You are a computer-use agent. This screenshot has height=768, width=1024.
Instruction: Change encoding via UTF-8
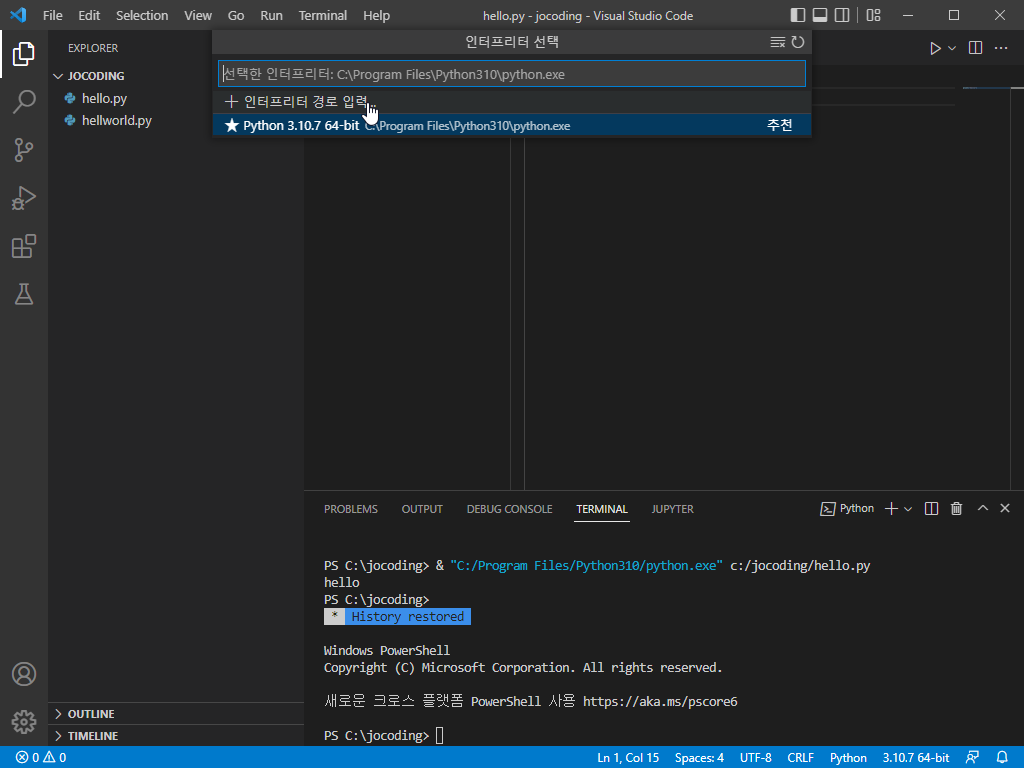click(756, 758)
